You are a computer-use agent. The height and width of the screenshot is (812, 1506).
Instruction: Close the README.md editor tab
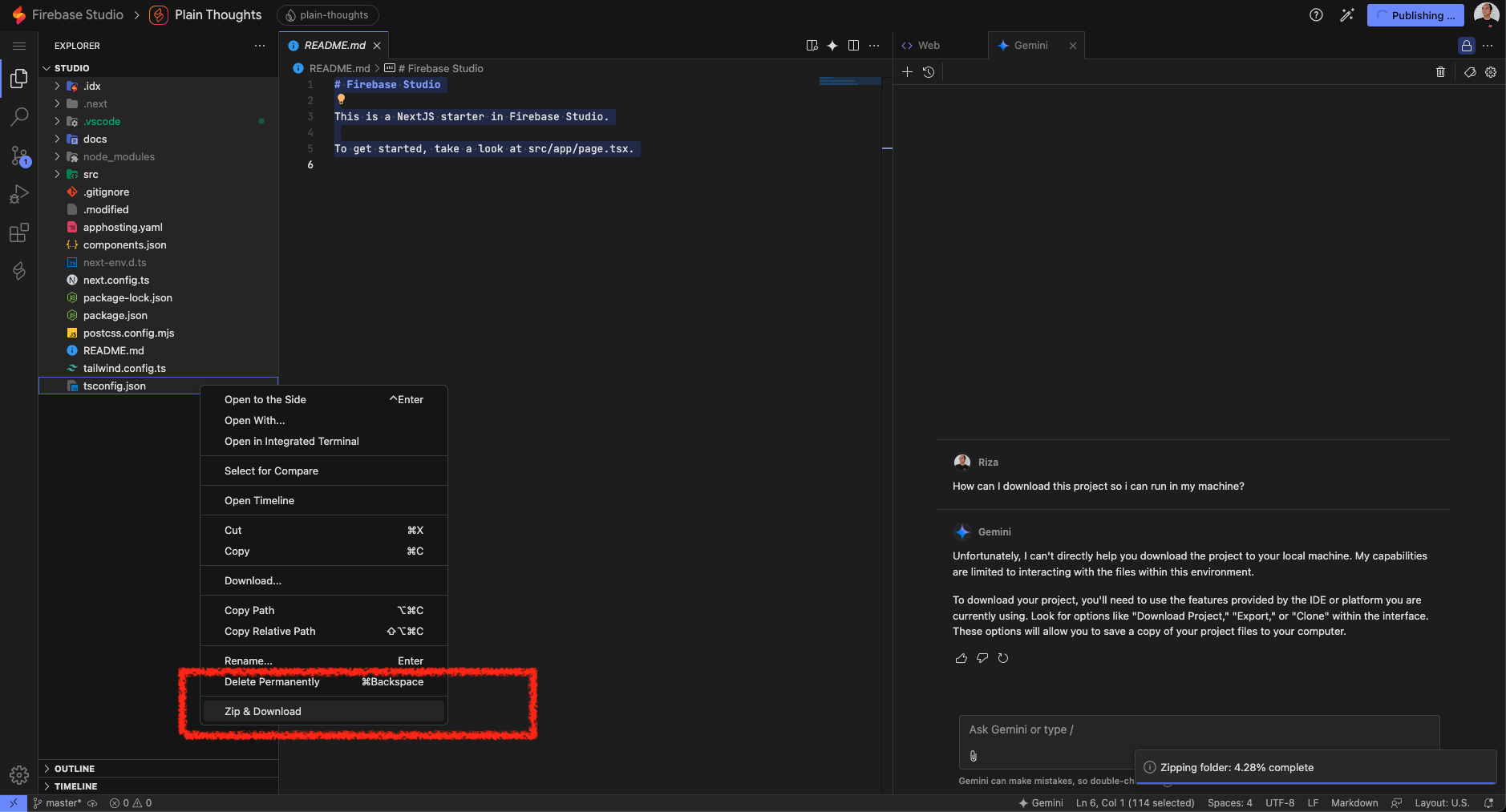click(377, 46)
